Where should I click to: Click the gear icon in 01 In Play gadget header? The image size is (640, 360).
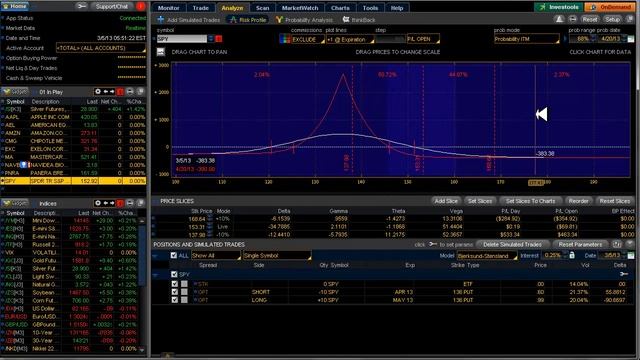point(98,91)
